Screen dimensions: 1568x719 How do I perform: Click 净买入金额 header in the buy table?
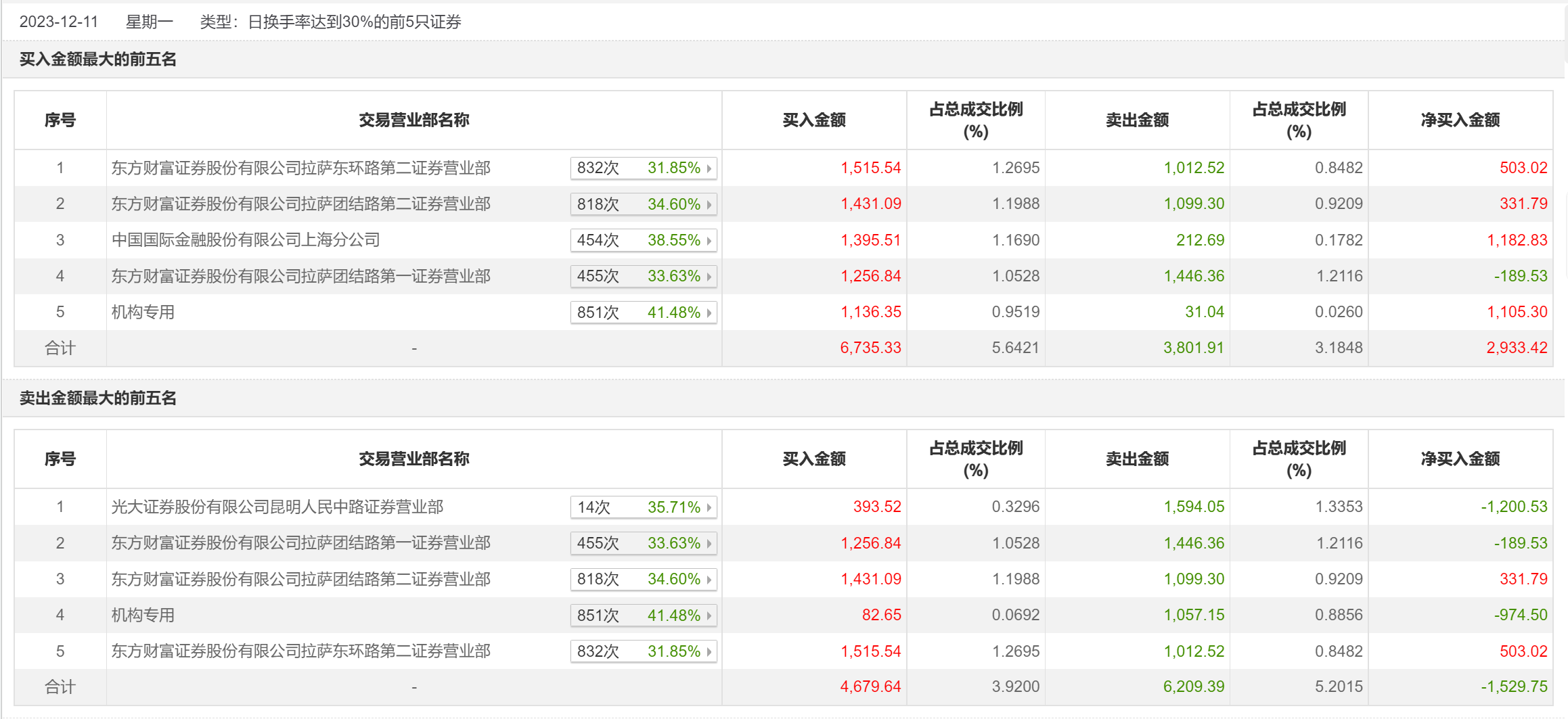(1460, 120)
